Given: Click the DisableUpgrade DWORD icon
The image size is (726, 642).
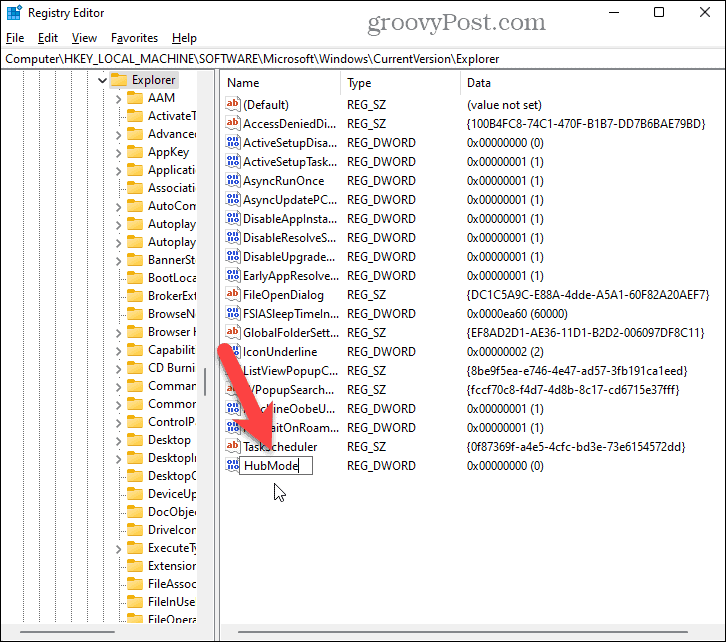Looking at the screenshot, I should 233,256.
